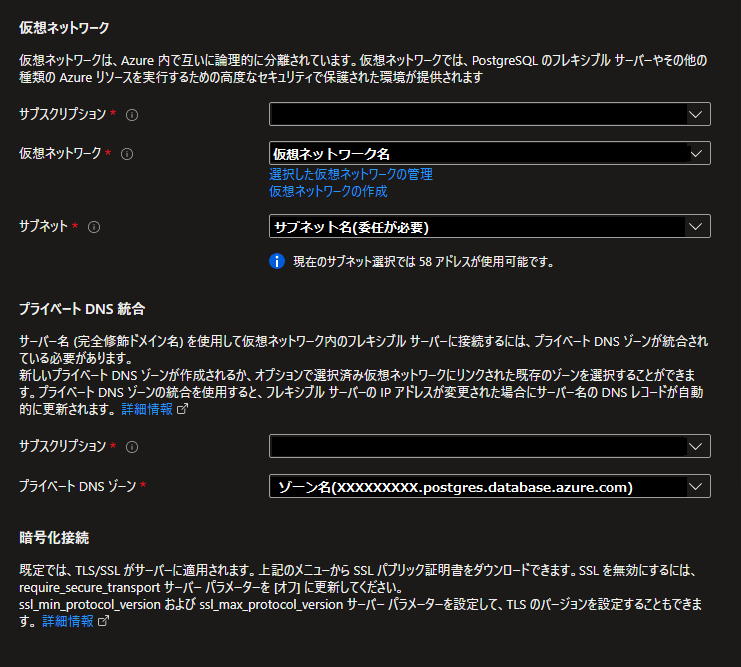
Task: Click info icon beside 仮想ネットワーク label
Action: click(x=127, y=154)
